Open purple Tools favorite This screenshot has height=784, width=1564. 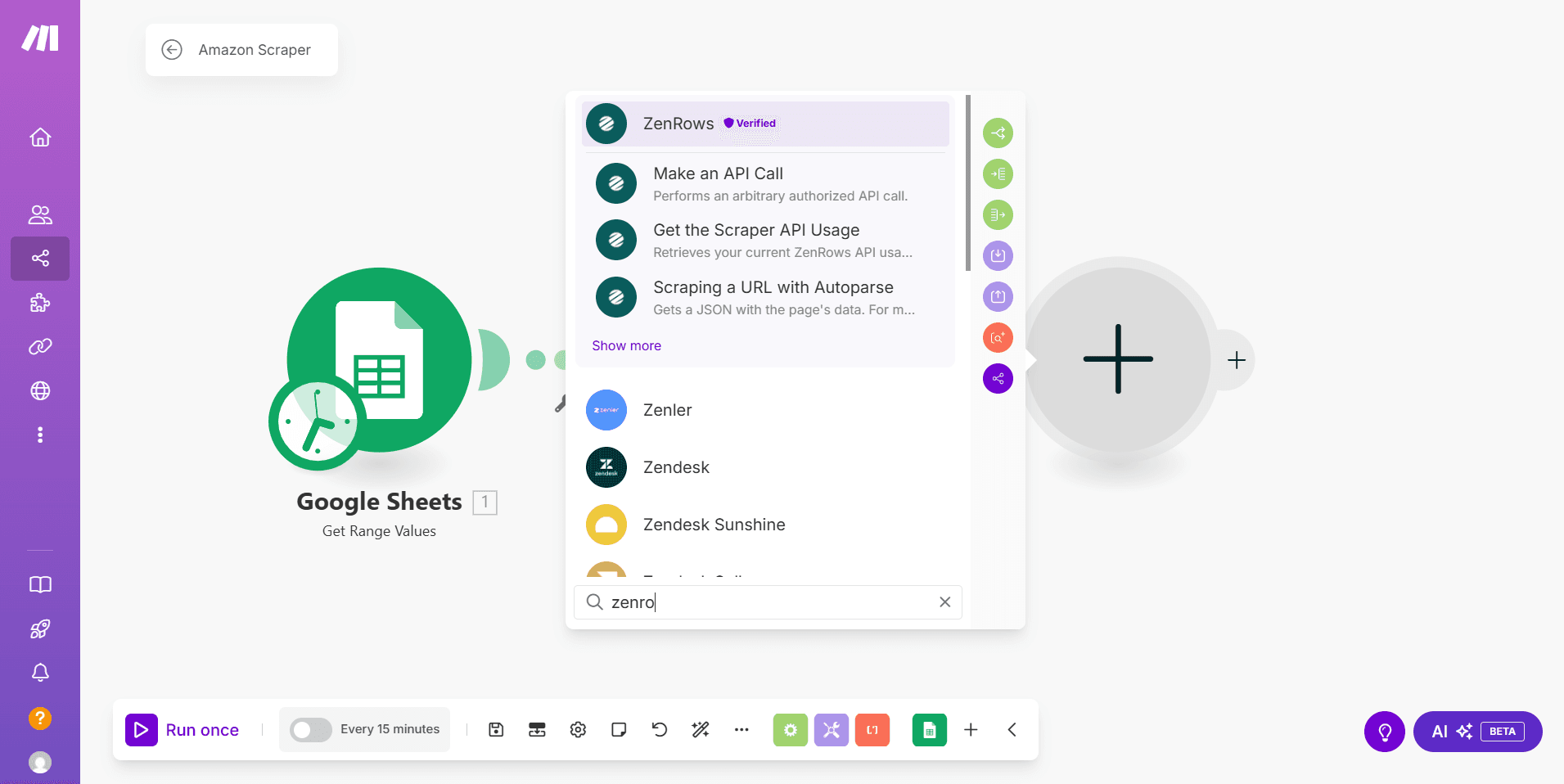[832, 730]
